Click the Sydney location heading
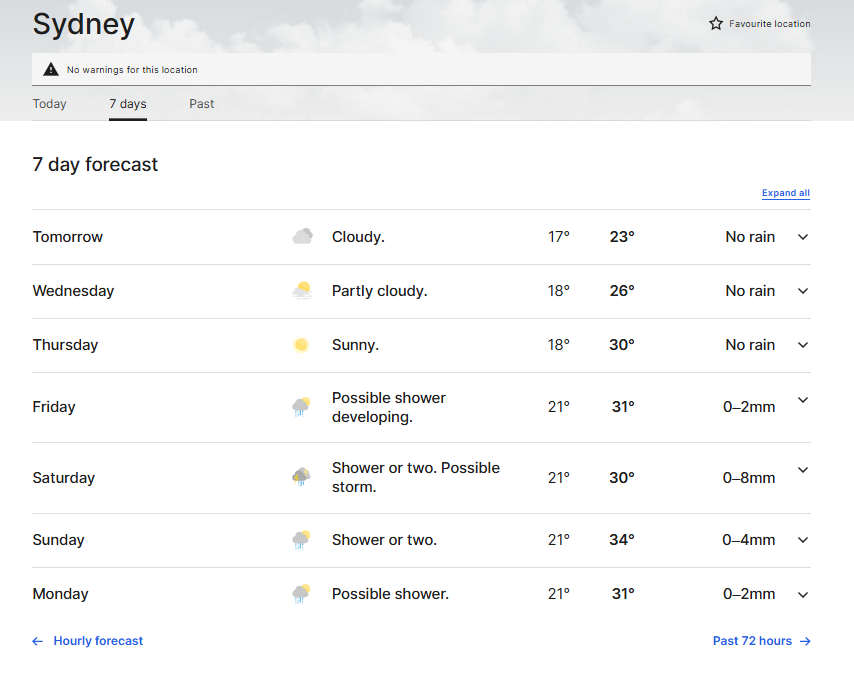 click(x=83, y=25)
